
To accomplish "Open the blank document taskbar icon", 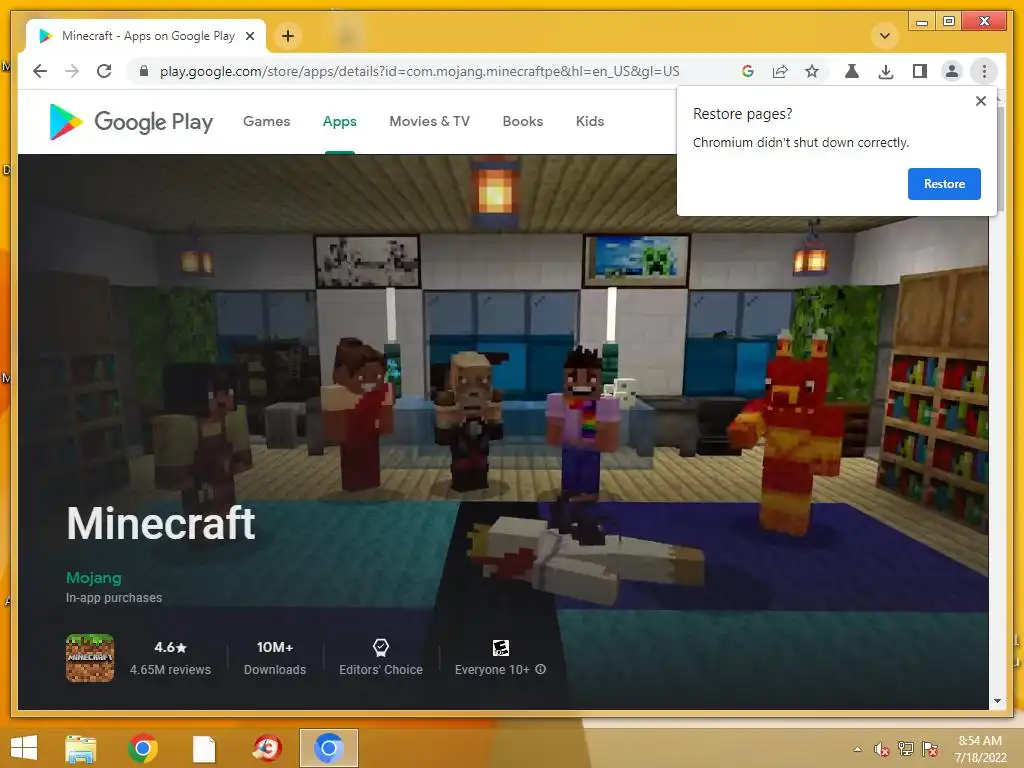I will point(204,748).
